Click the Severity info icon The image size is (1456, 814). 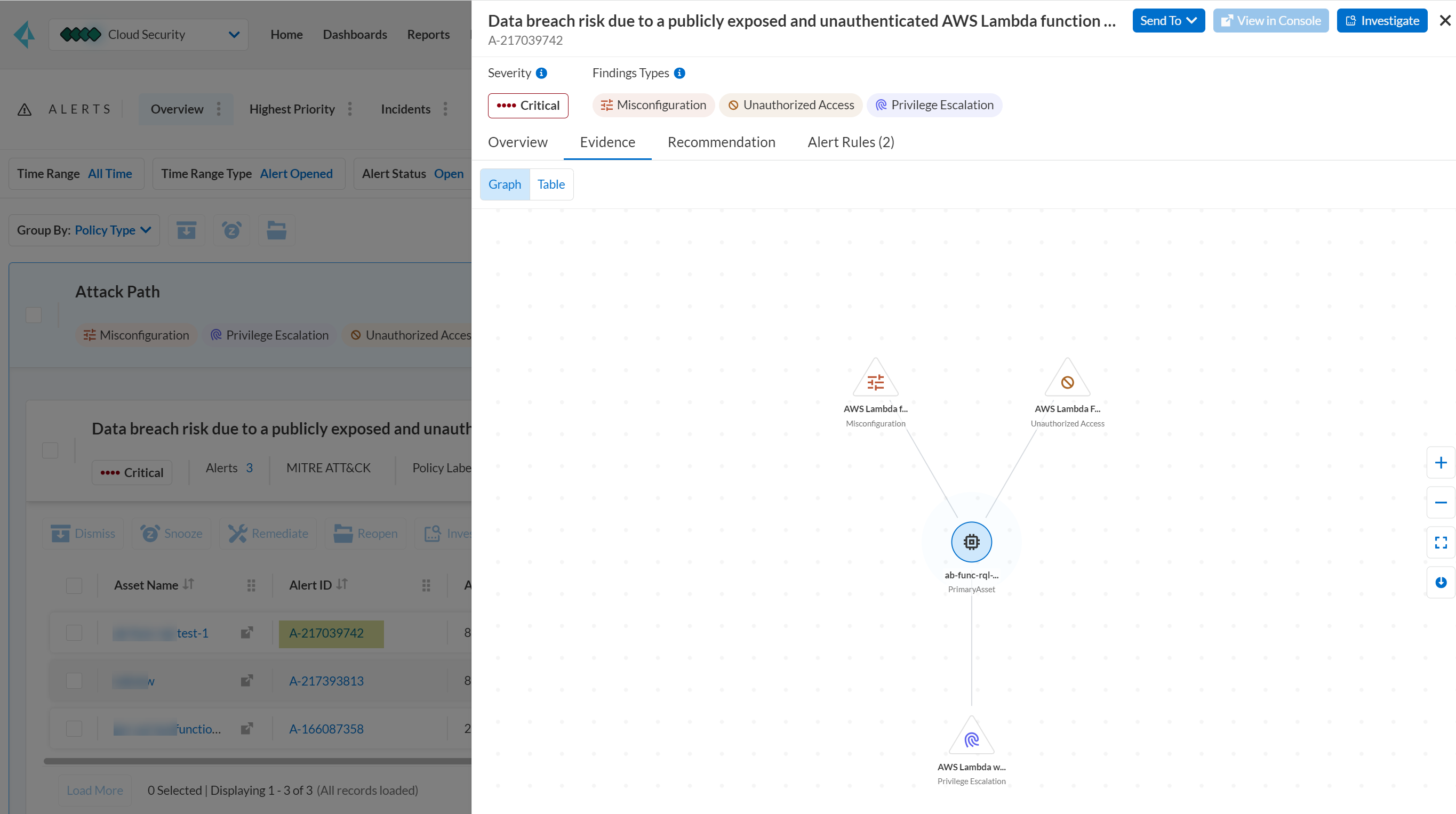[541, 74]
